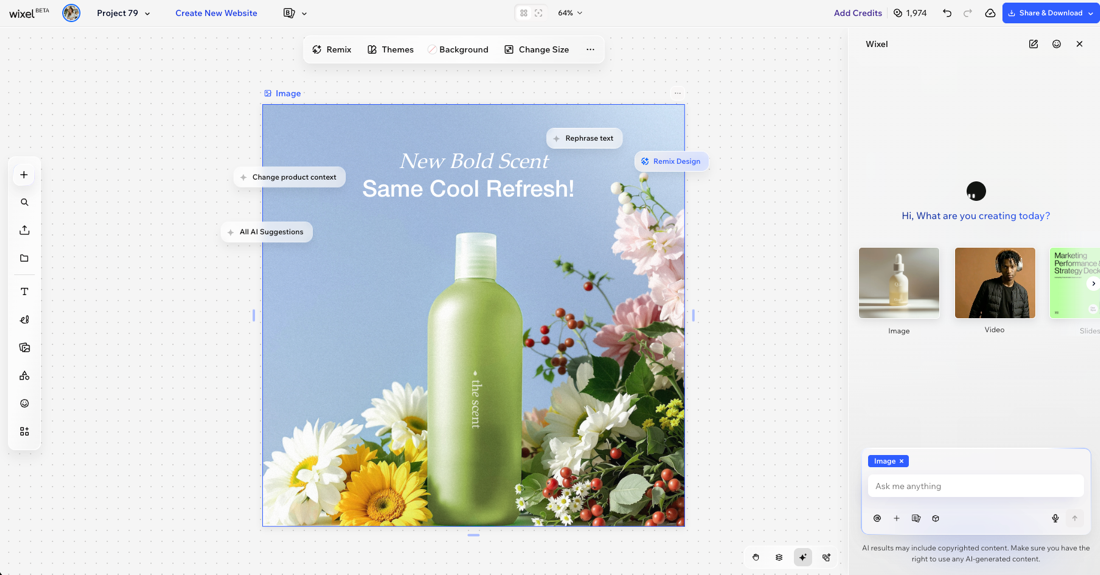The width and height of the screenshot is (1100, 575).
Task: Open the shapes tool in left sidebar
Action: coord(24,375)
